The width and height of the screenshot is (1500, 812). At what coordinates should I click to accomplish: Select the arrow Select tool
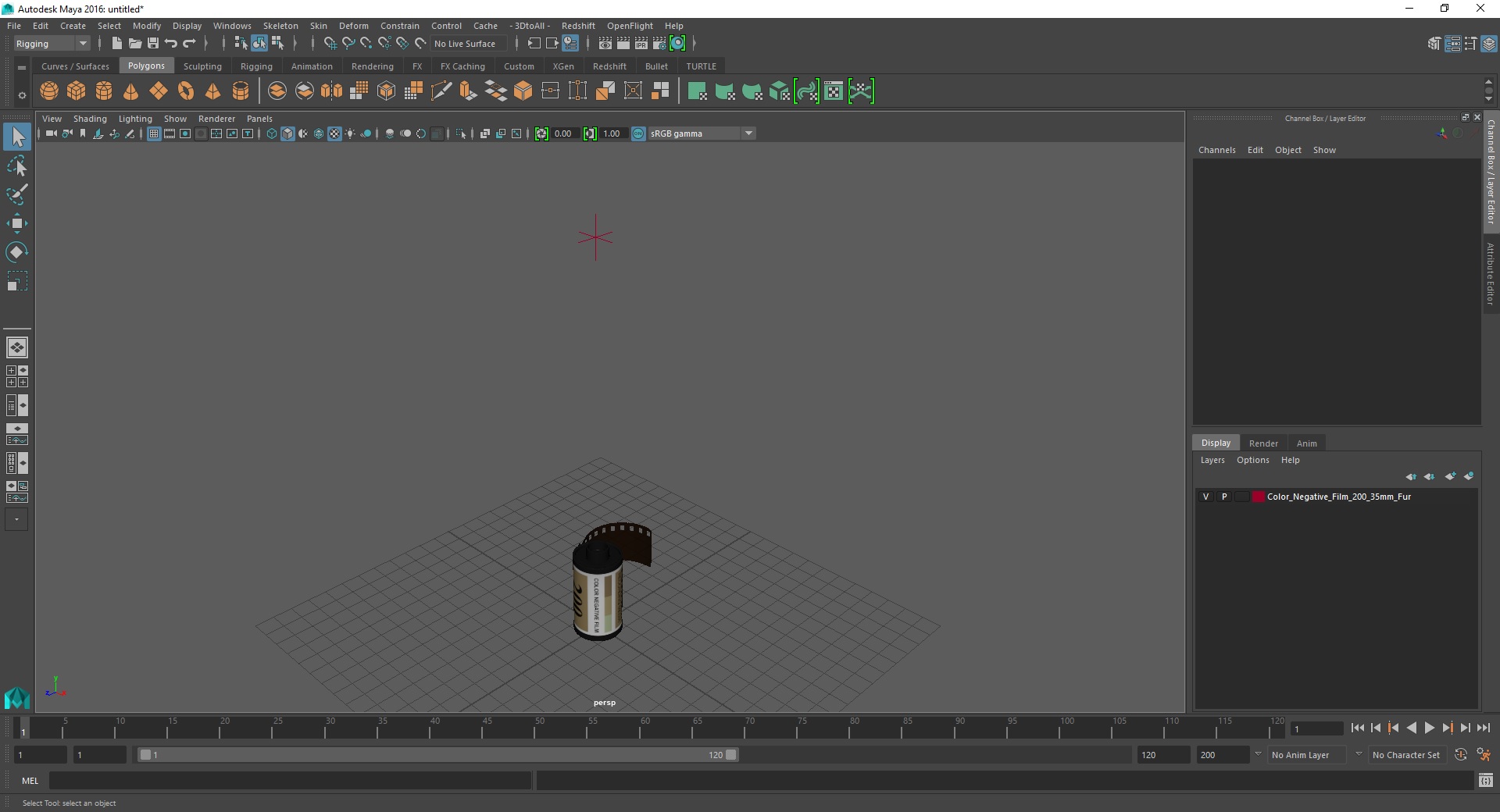click(x=17, y=137)
